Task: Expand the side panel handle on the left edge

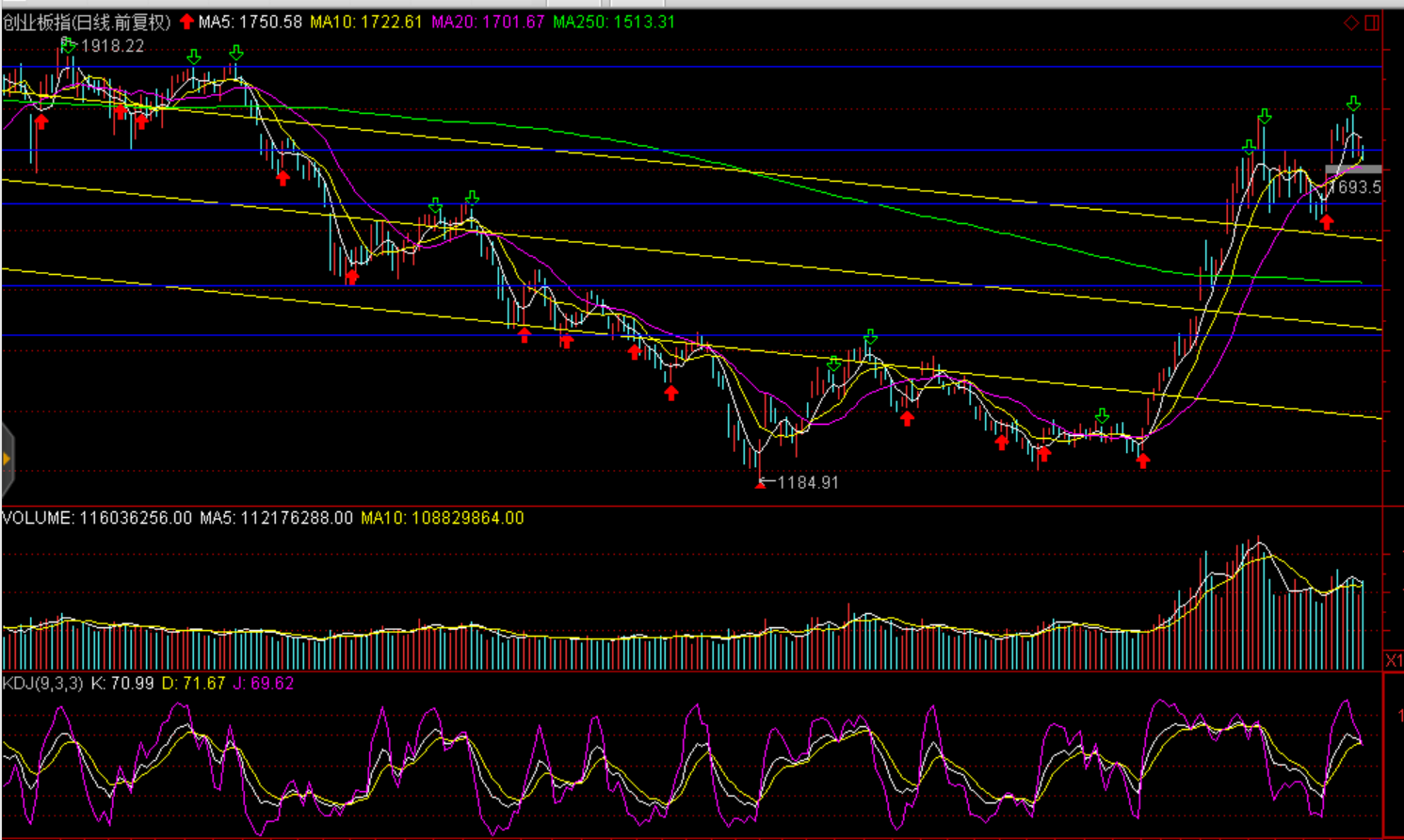Action: pos(7,459)
